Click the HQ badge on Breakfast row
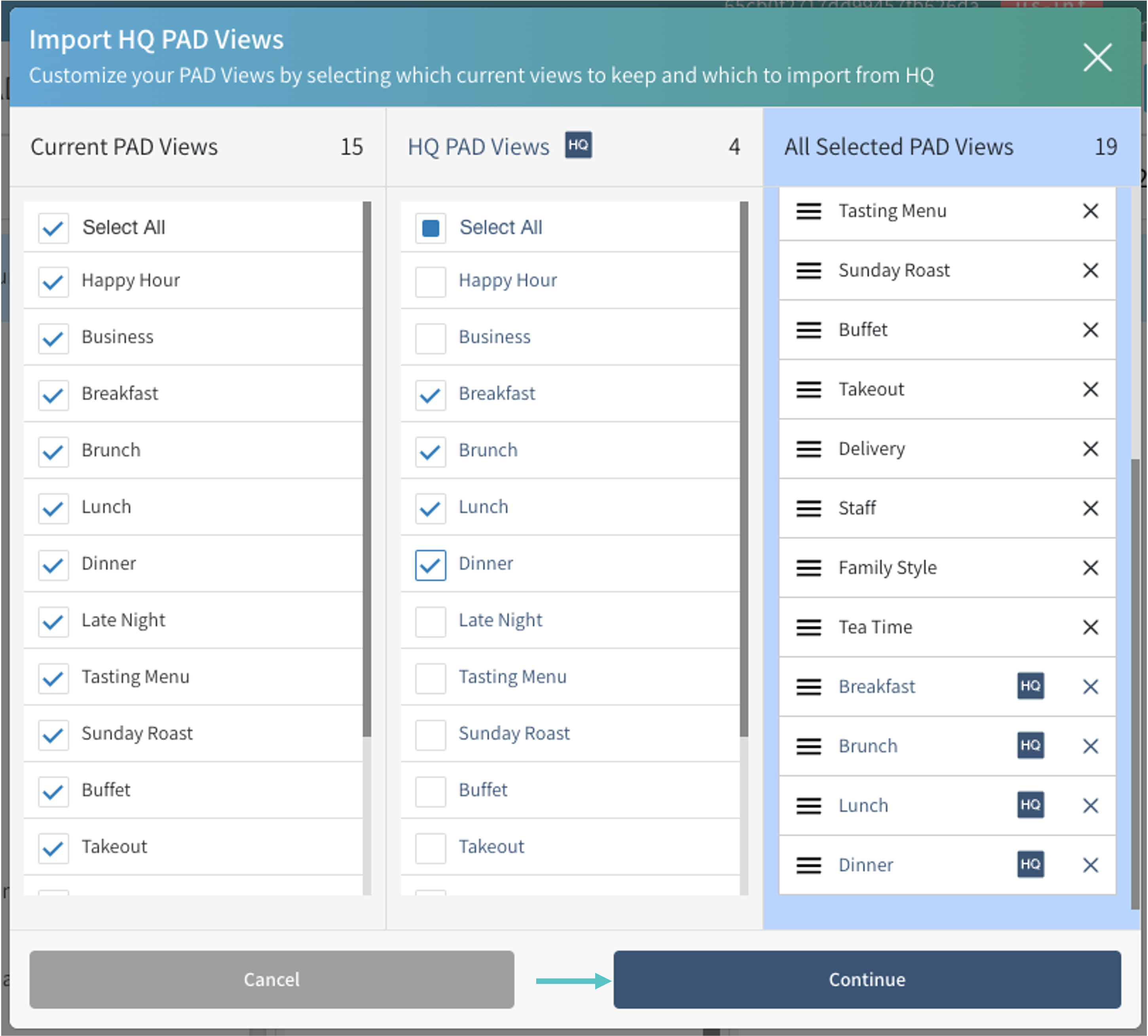 tap(1030, 686)
